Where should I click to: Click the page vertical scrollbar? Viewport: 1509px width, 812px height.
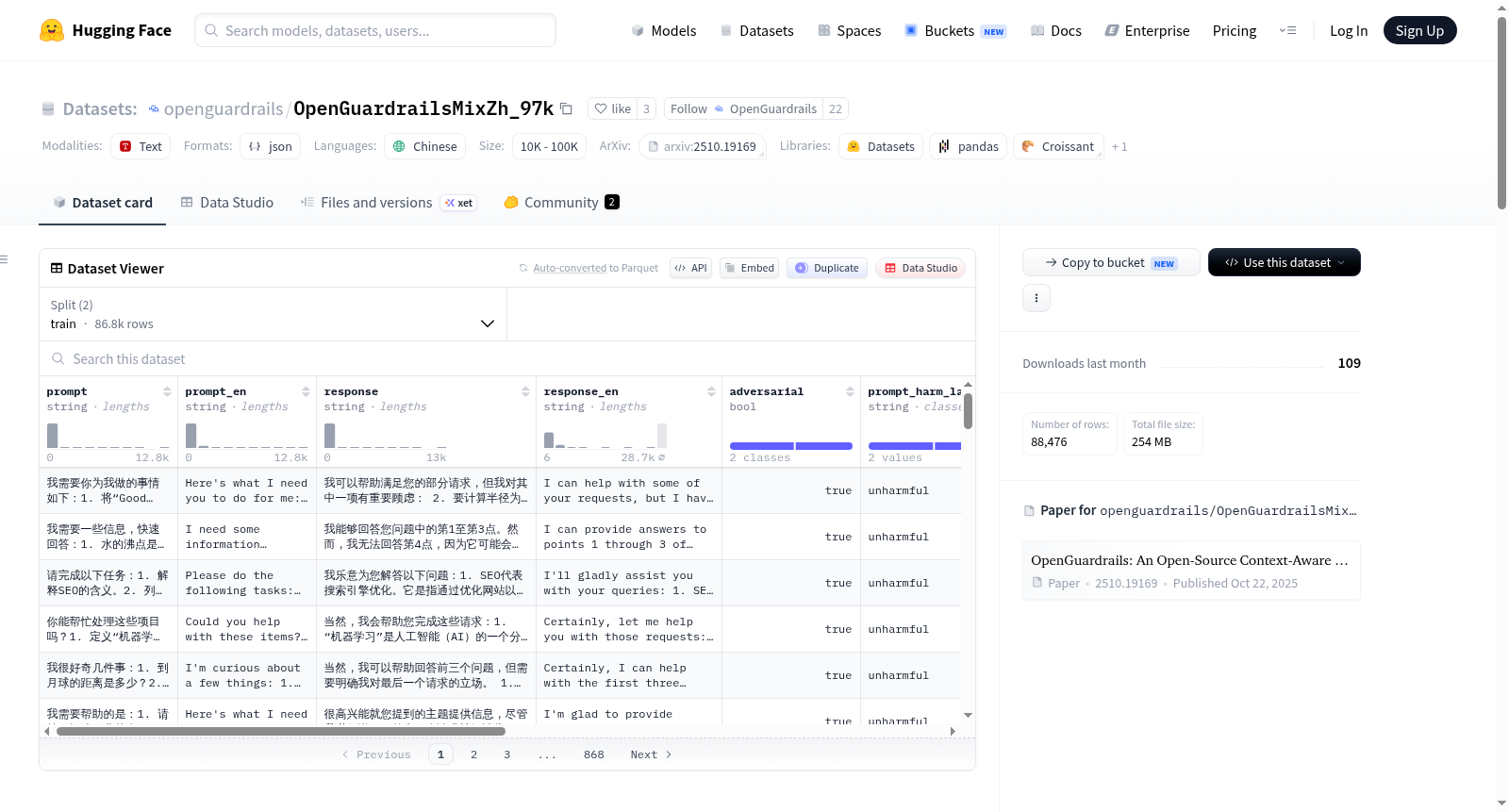tap(1501, 113)
